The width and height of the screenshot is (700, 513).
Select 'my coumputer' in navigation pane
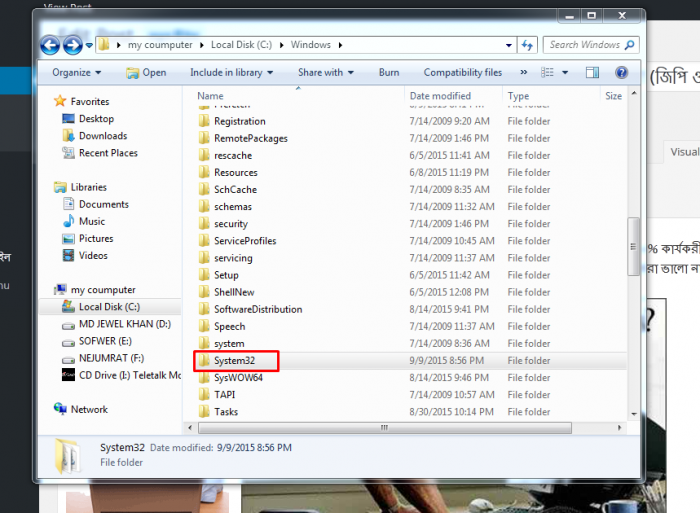click(103, 290)
